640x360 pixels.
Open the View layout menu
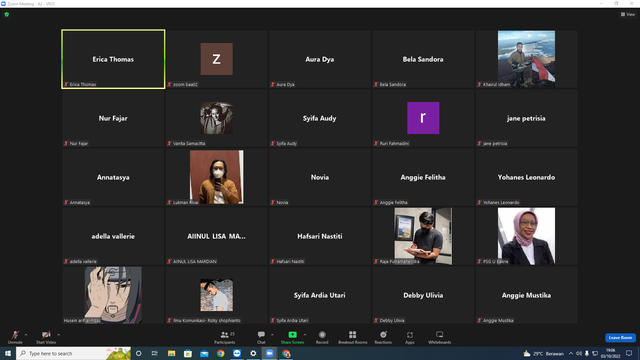[628, 14]
